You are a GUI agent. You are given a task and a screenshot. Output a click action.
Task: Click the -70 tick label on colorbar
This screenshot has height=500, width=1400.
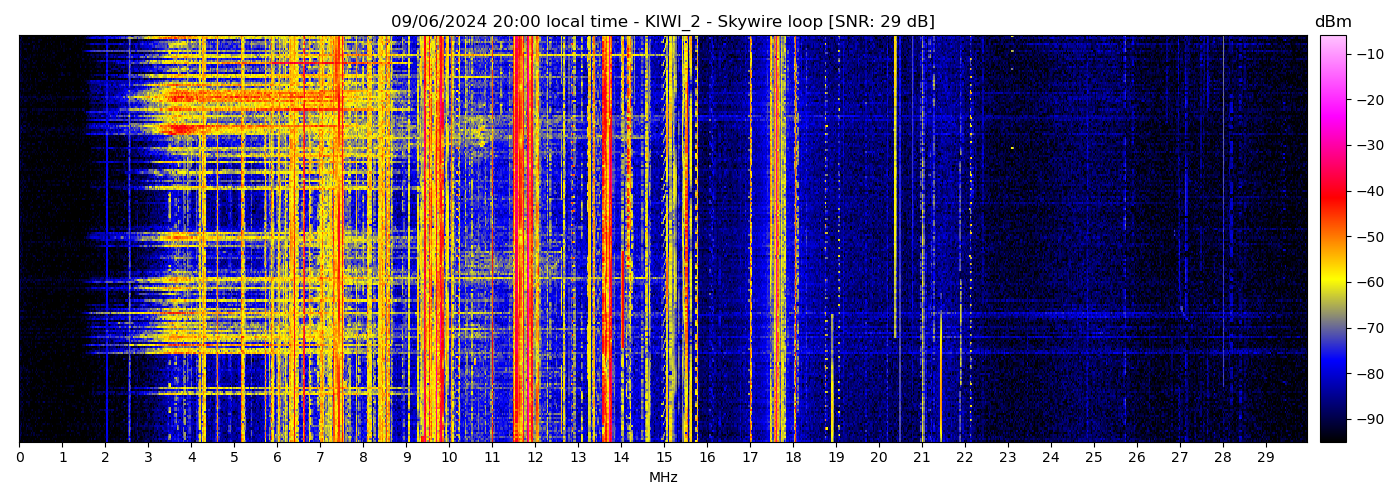[1367, 328]
